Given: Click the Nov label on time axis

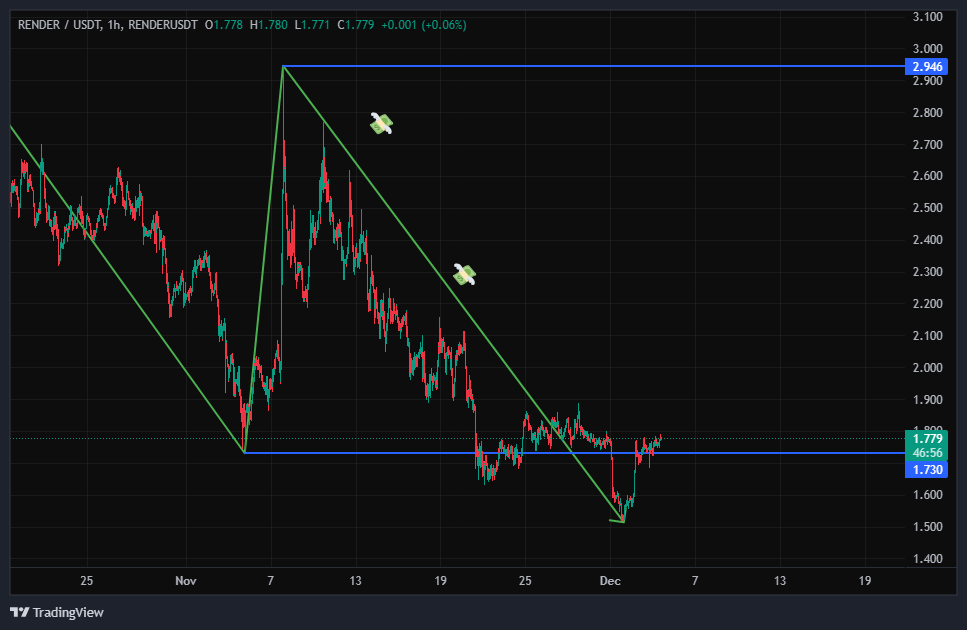Looking at the screenshot, I should pos(185,581).
